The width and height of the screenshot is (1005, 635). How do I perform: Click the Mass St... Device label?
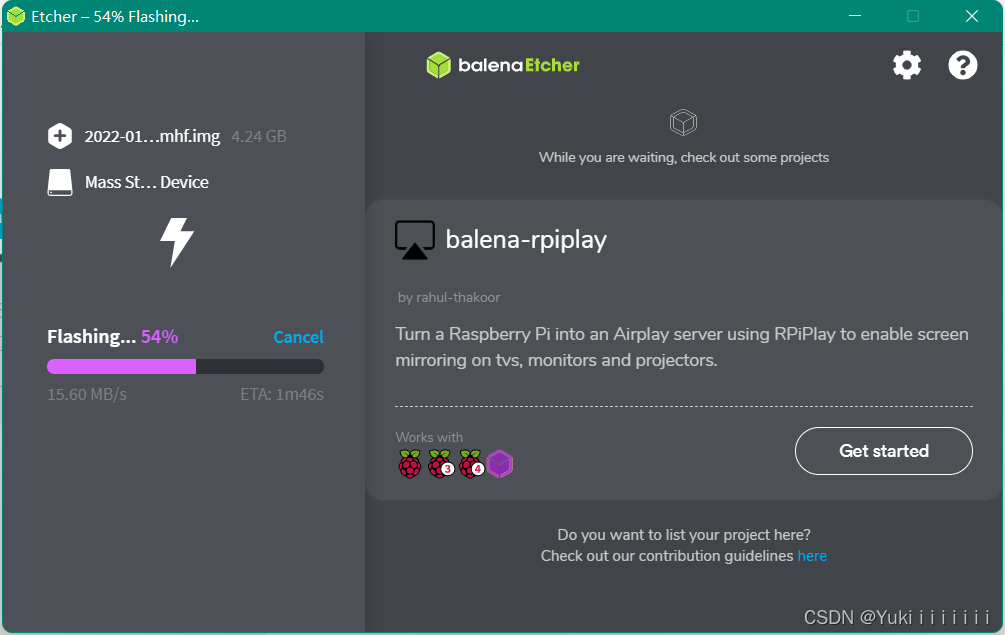point(147,183)
